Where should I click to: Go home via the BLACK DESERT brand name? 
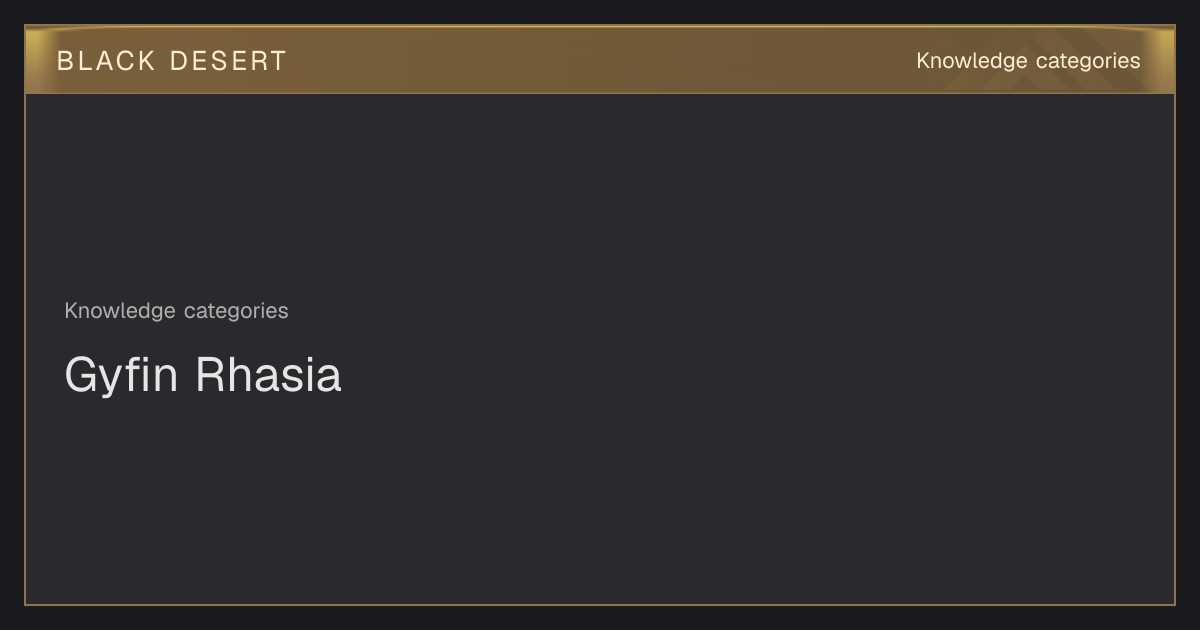click(x=171, y=61)
